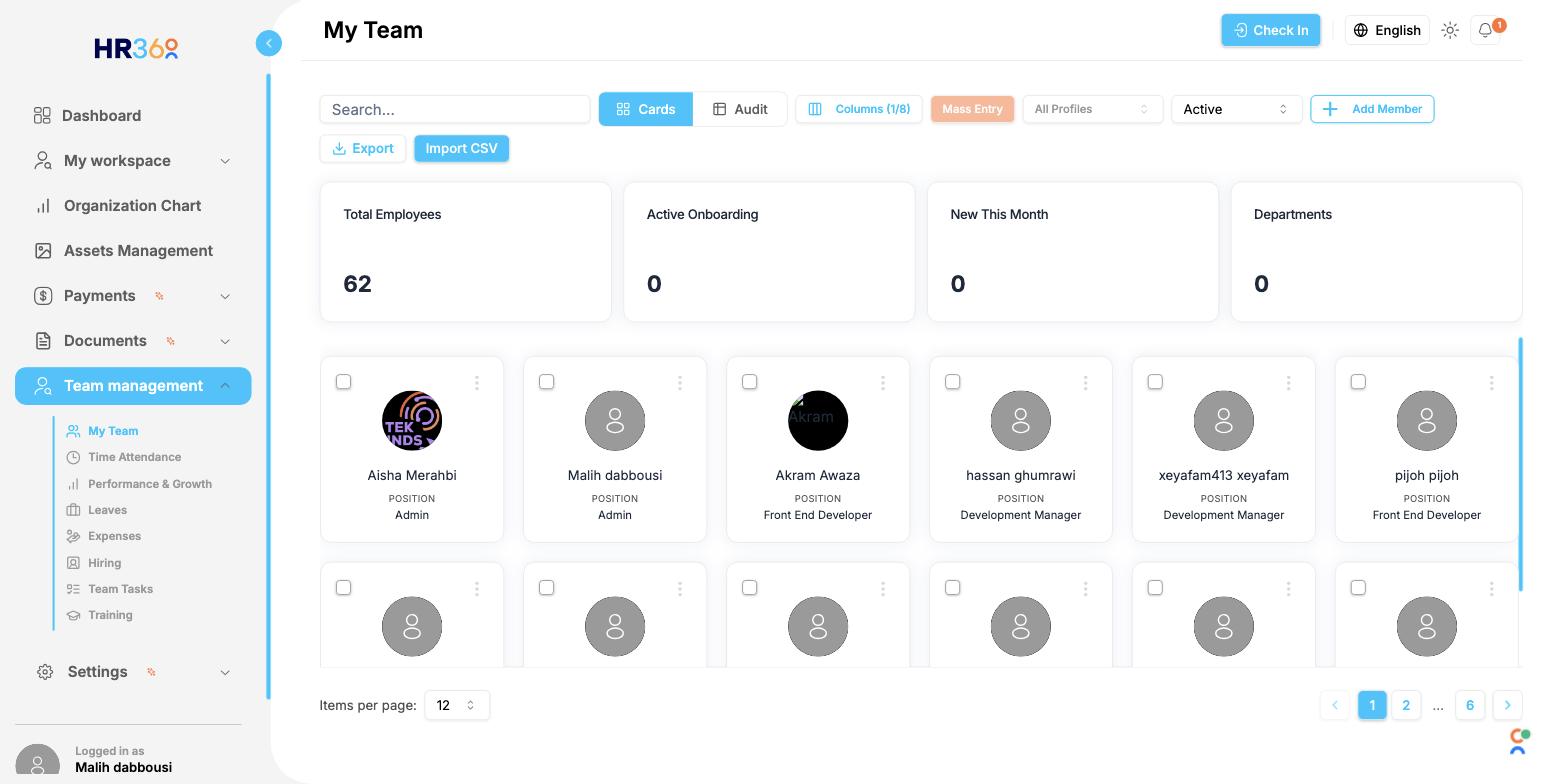Viewport: 1553px width, 784px height.
Task: Open the English language selector
Action: click(1387, 30)
